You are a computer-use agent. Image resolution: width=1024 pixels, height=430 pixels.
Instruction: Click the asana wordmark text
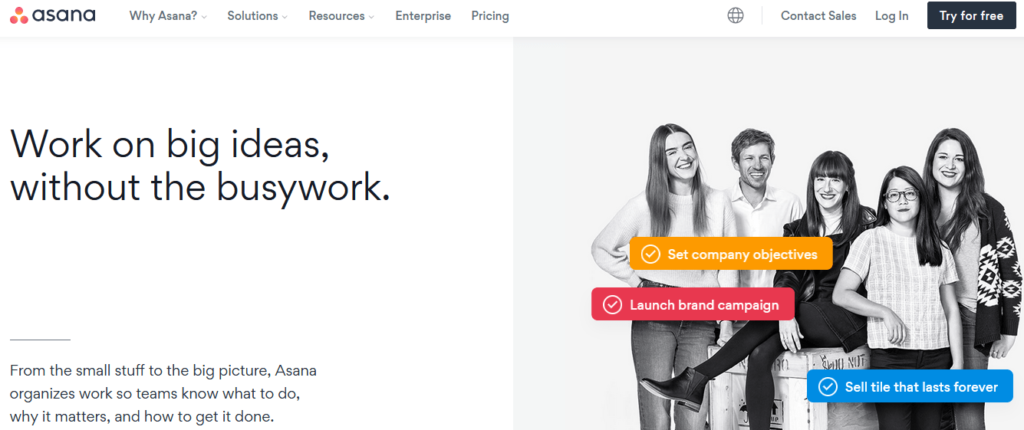pos(64,16)
